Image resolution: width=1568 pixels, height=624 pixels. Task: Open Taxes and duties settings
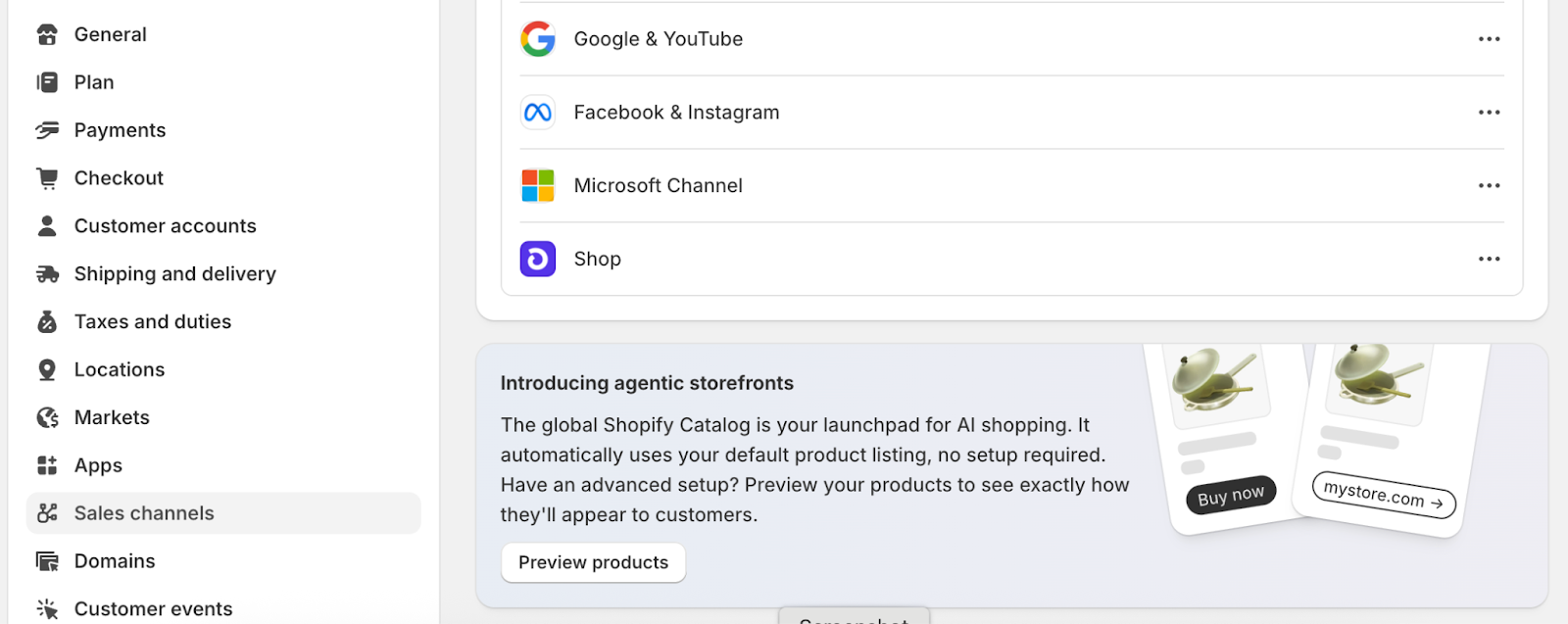click(223, 322)
